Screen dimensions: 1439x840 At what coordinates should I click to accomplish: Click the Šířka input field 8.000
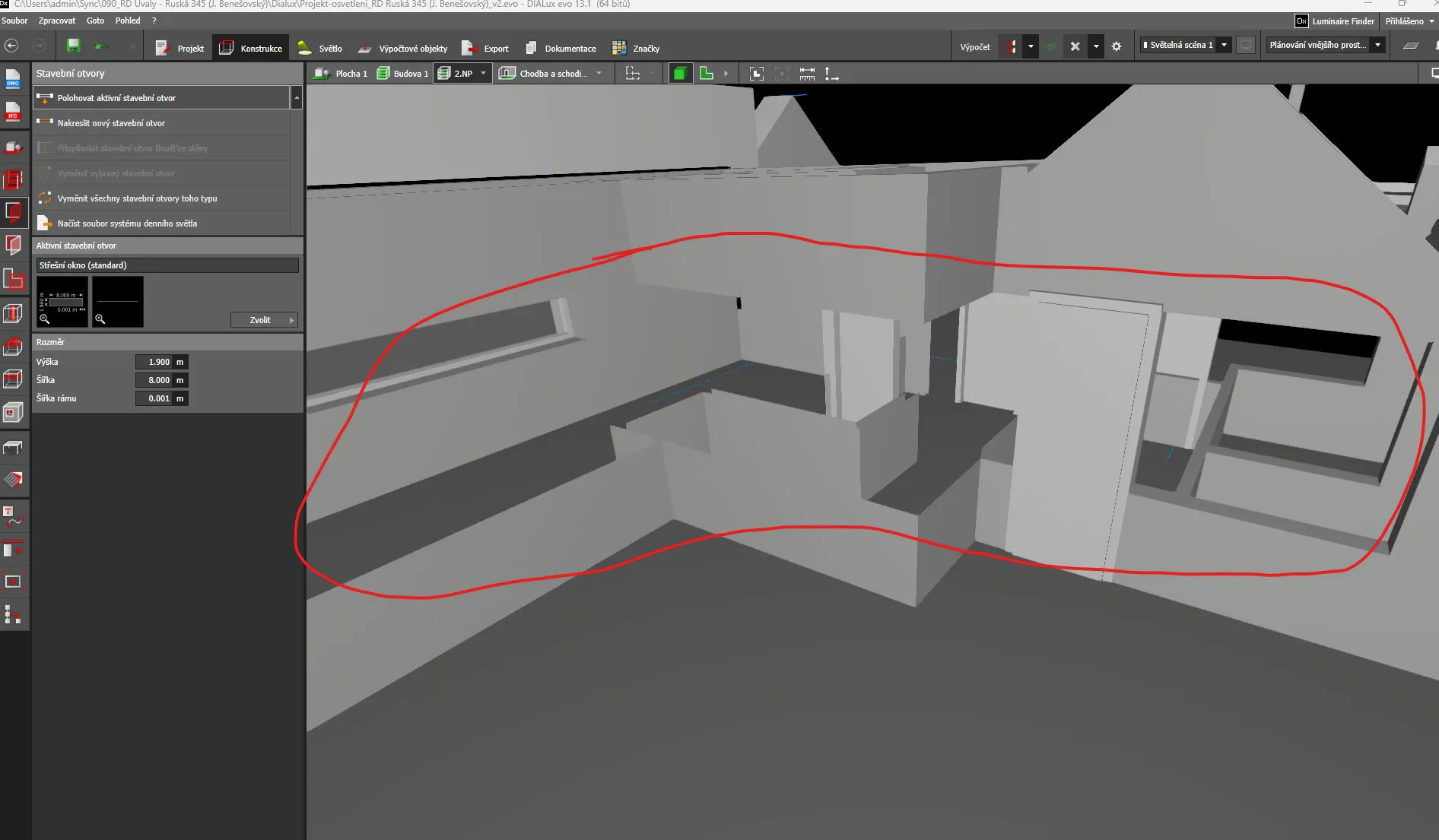(x=154, y=380)
